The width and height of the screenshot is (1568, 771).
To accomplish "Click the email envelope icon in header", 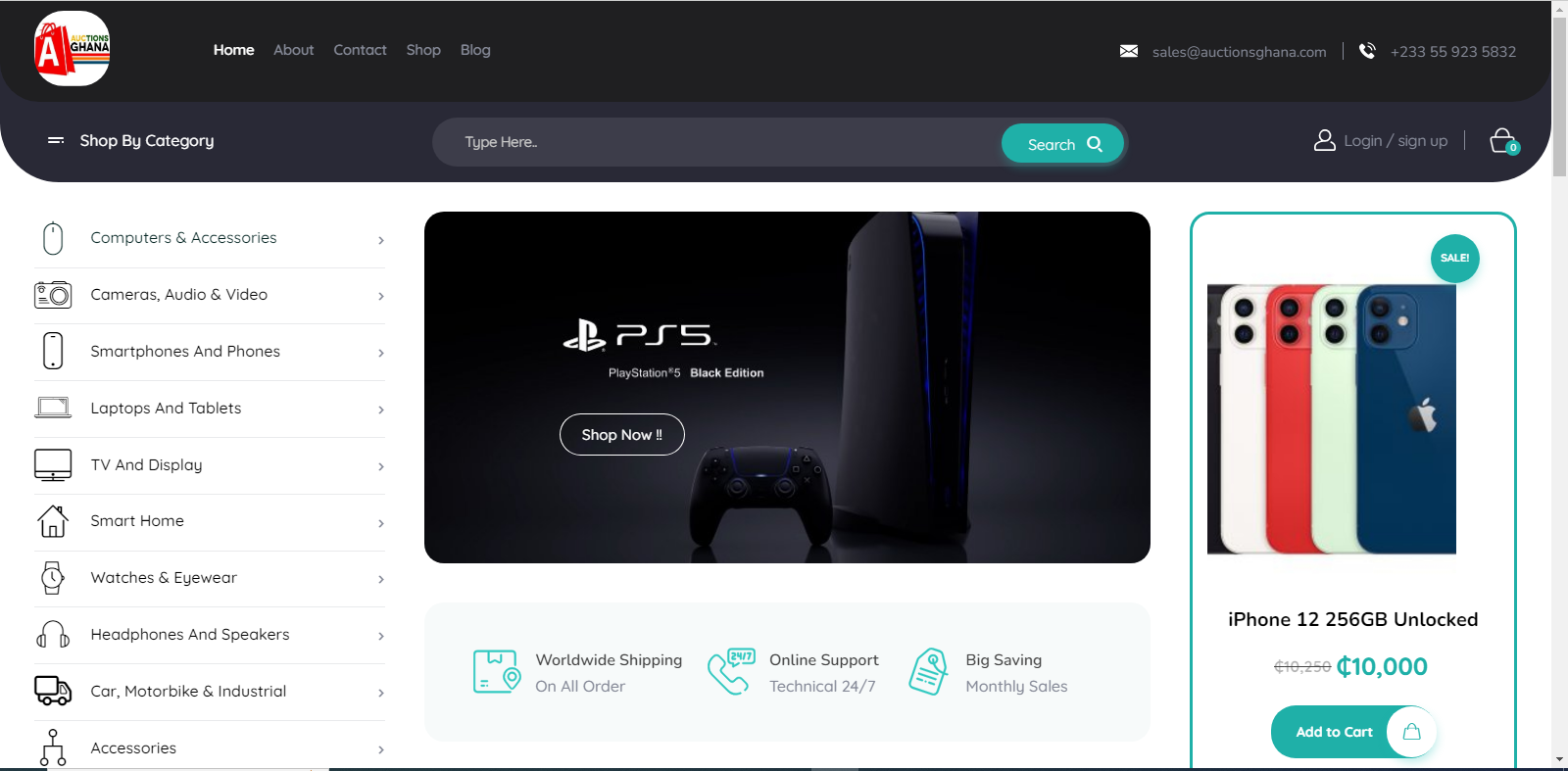I will click(1129, 51).
